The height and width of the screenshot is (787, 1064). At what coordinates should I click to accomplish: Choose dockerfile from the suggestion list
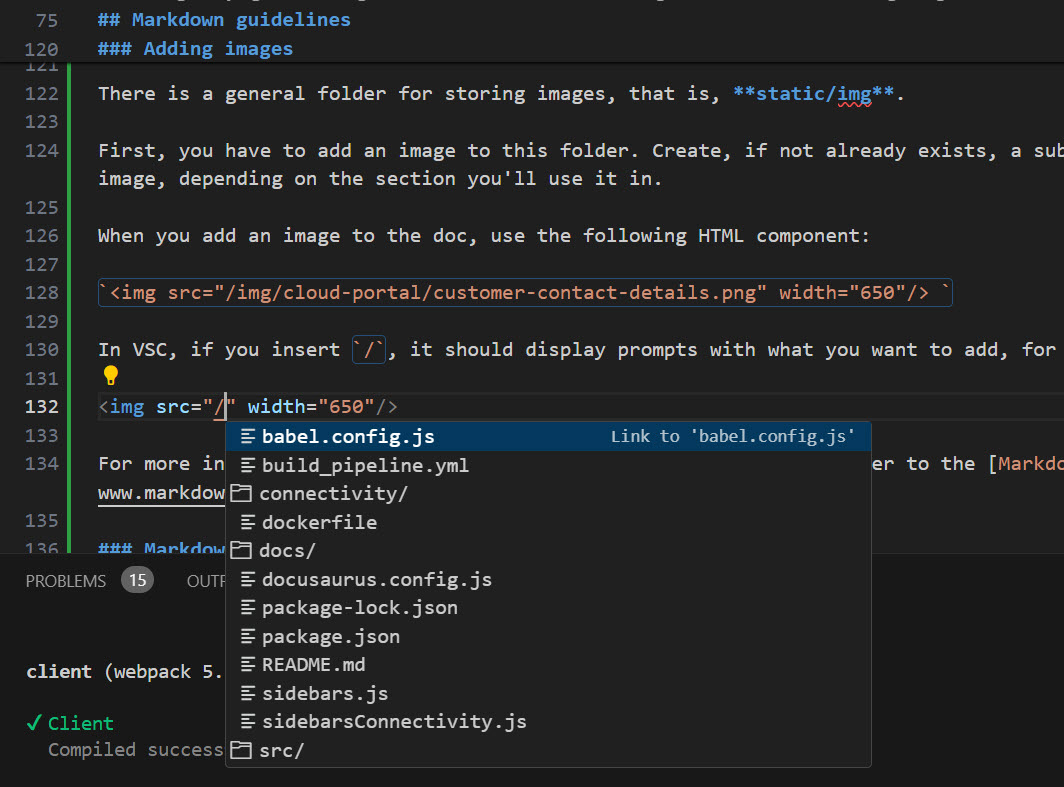coord(548,522)
